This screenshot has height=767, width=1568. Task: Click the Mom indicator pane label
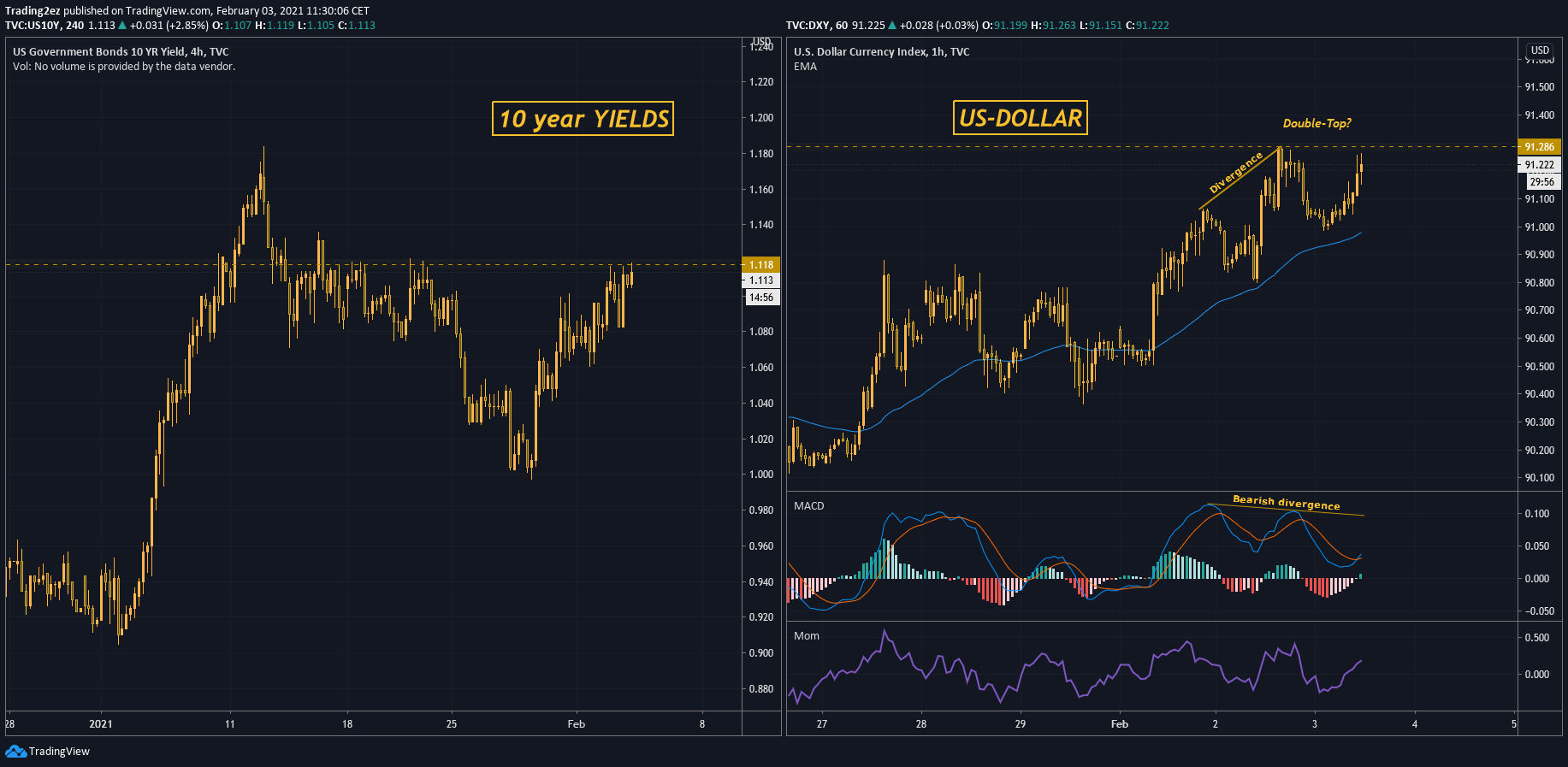806,635
